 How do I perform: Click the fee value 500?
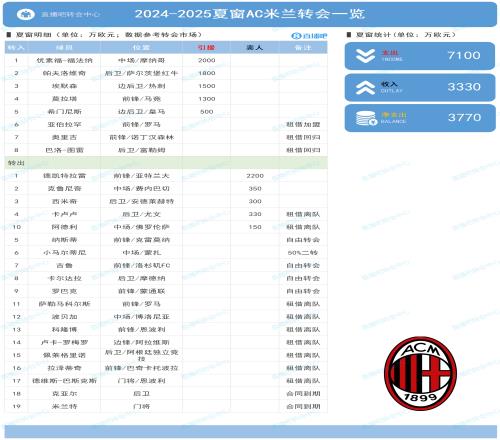click(x=207, y=112)
